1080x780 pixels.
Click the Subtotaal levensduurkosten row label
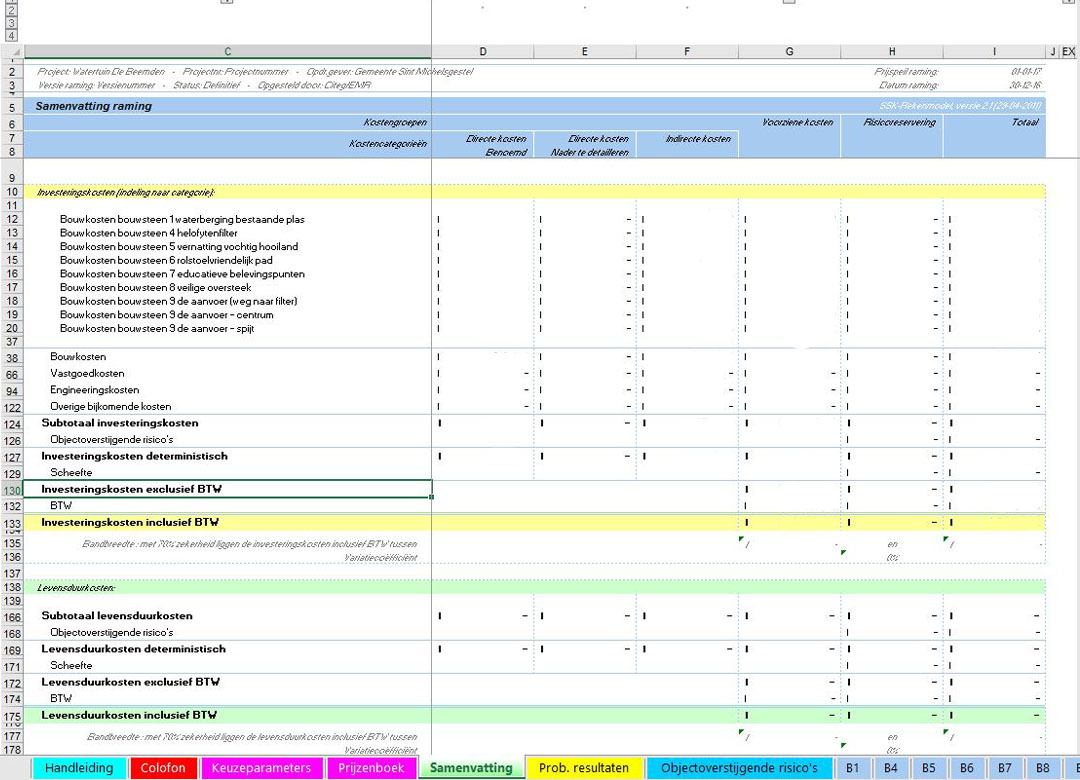(117, 616)
